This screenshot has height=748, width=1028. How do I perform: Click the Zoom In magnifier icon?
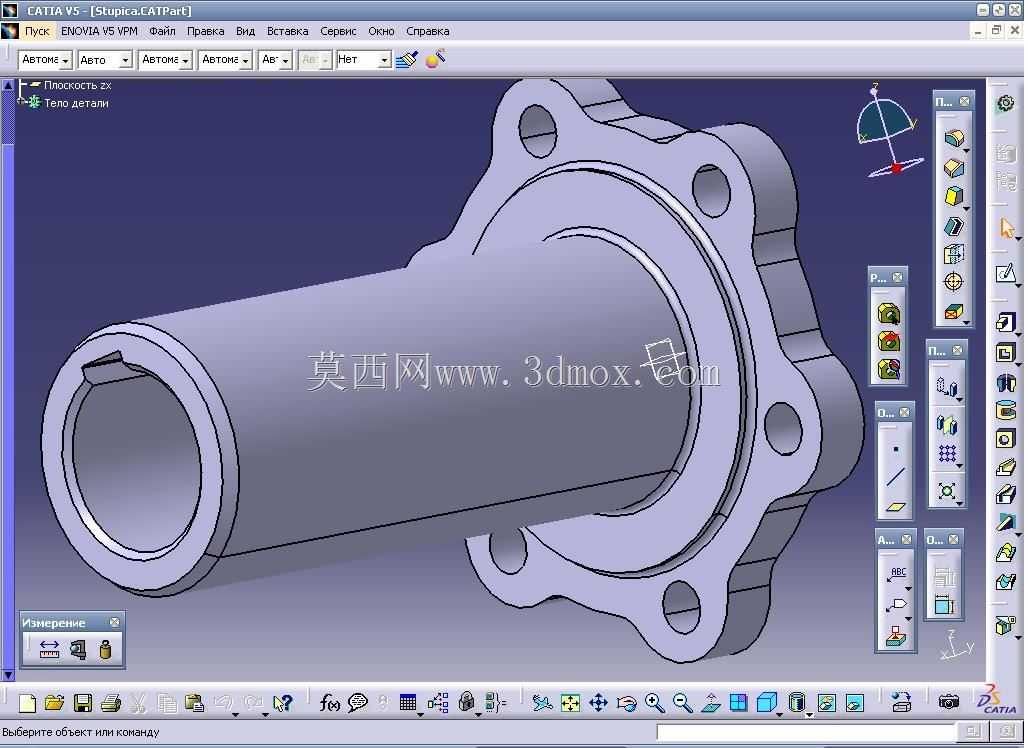(654, 703)
